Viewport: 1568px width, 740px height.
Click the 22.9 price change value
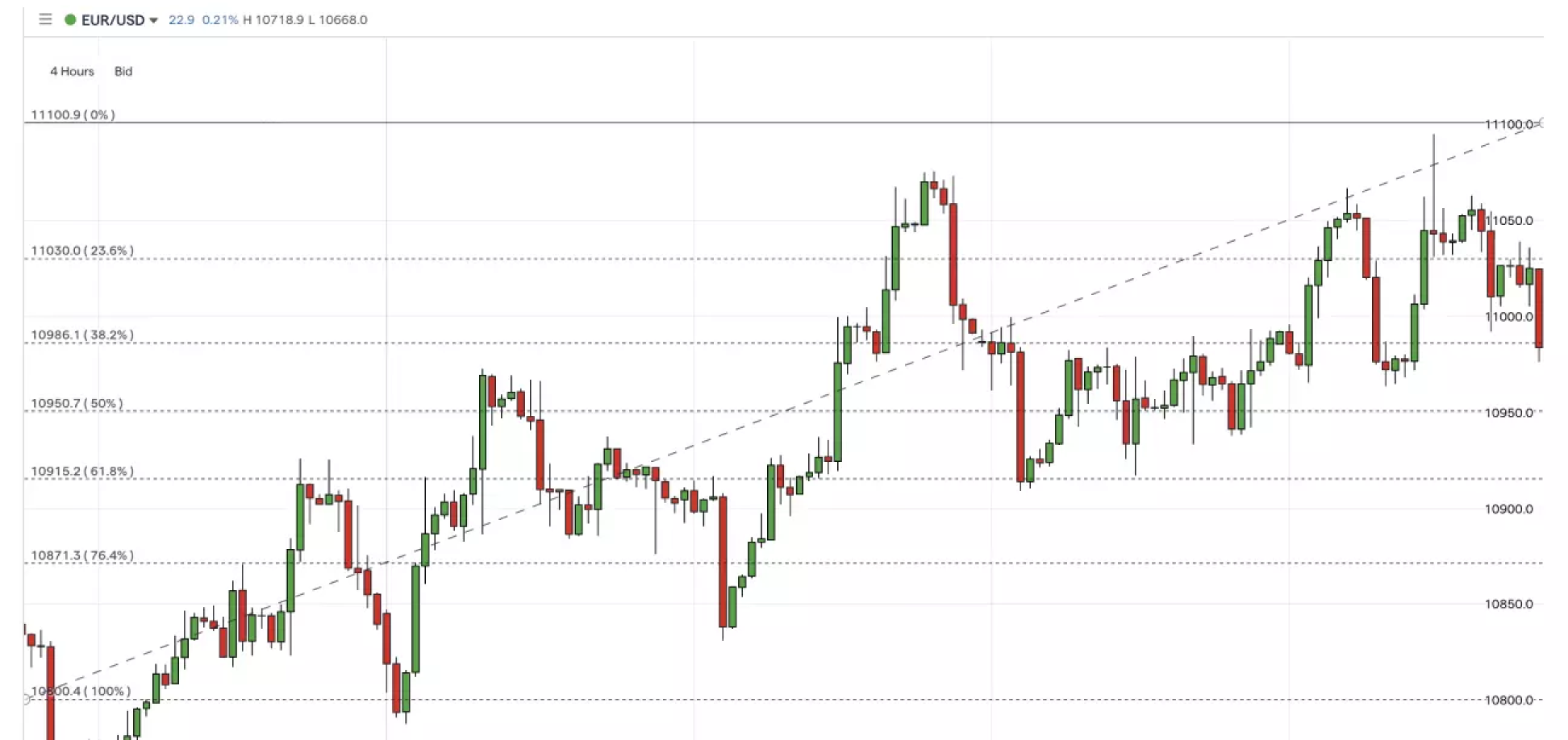coord(181,19)
